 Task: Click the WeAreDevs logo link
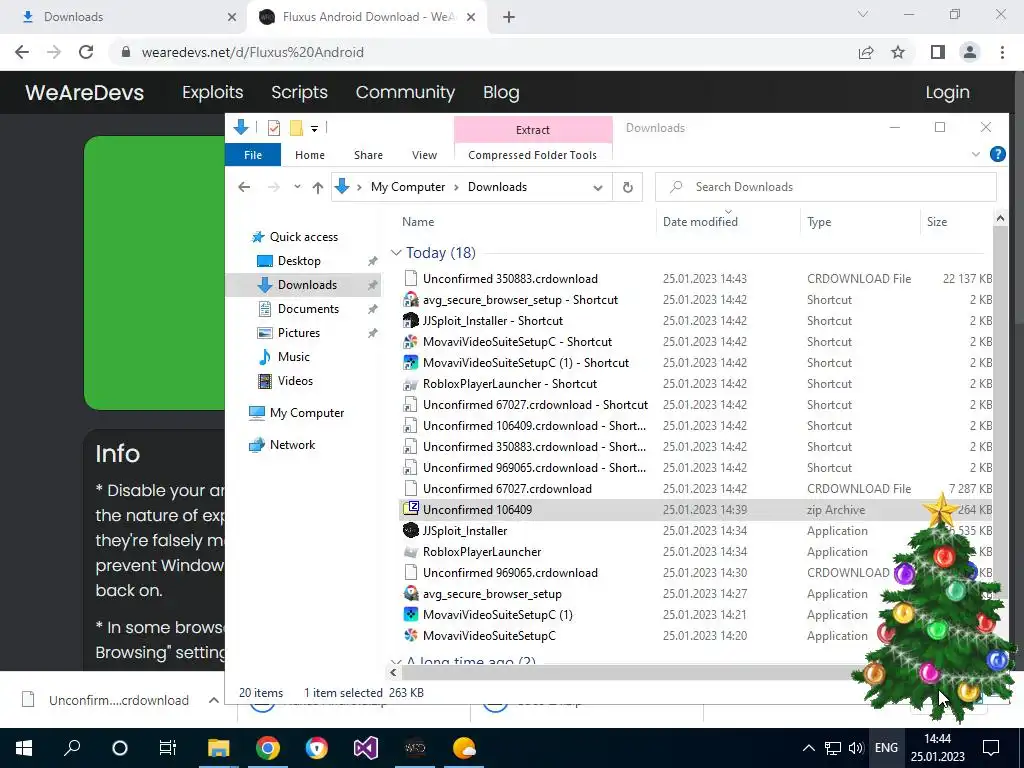[84, 92]
